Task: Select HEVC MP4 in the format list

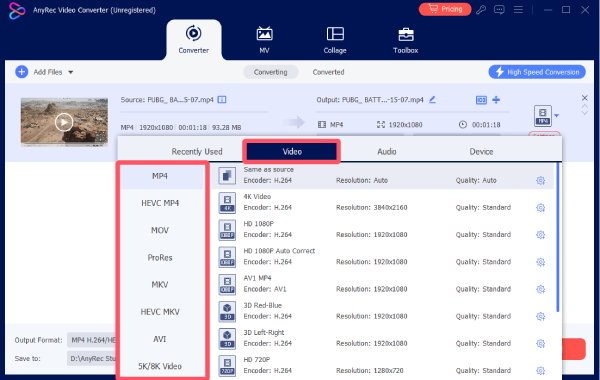Action: [160, 203]
